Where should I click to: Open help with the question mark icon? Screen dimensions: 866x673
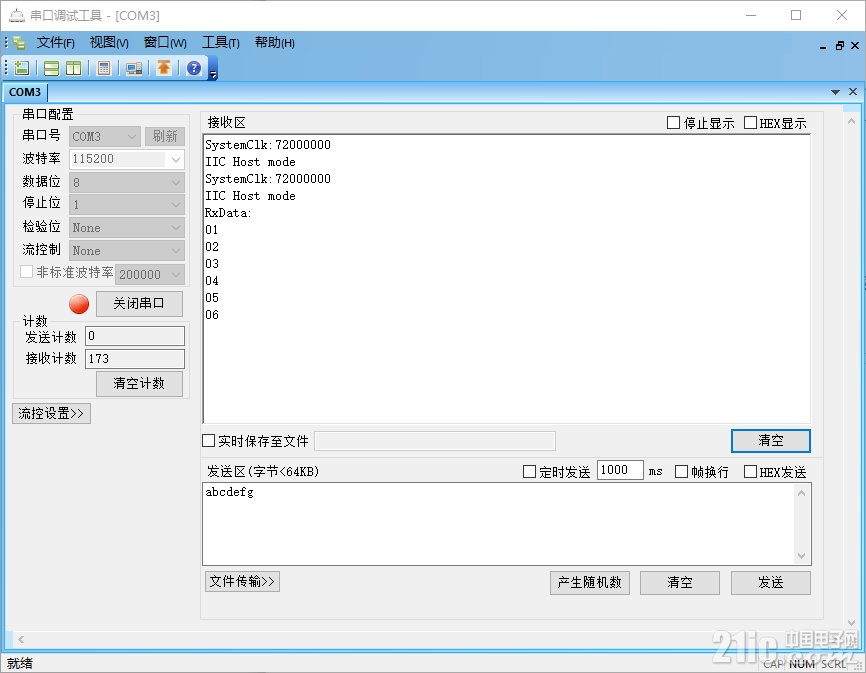pos(194,68)
